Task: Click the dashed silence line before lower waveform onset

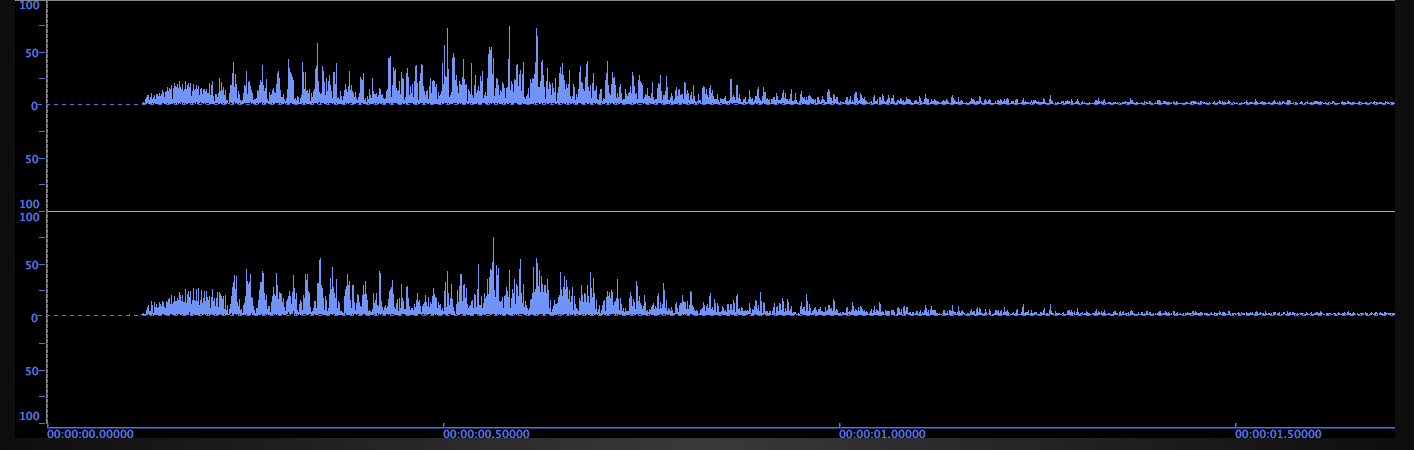Action: click(95, 315)
